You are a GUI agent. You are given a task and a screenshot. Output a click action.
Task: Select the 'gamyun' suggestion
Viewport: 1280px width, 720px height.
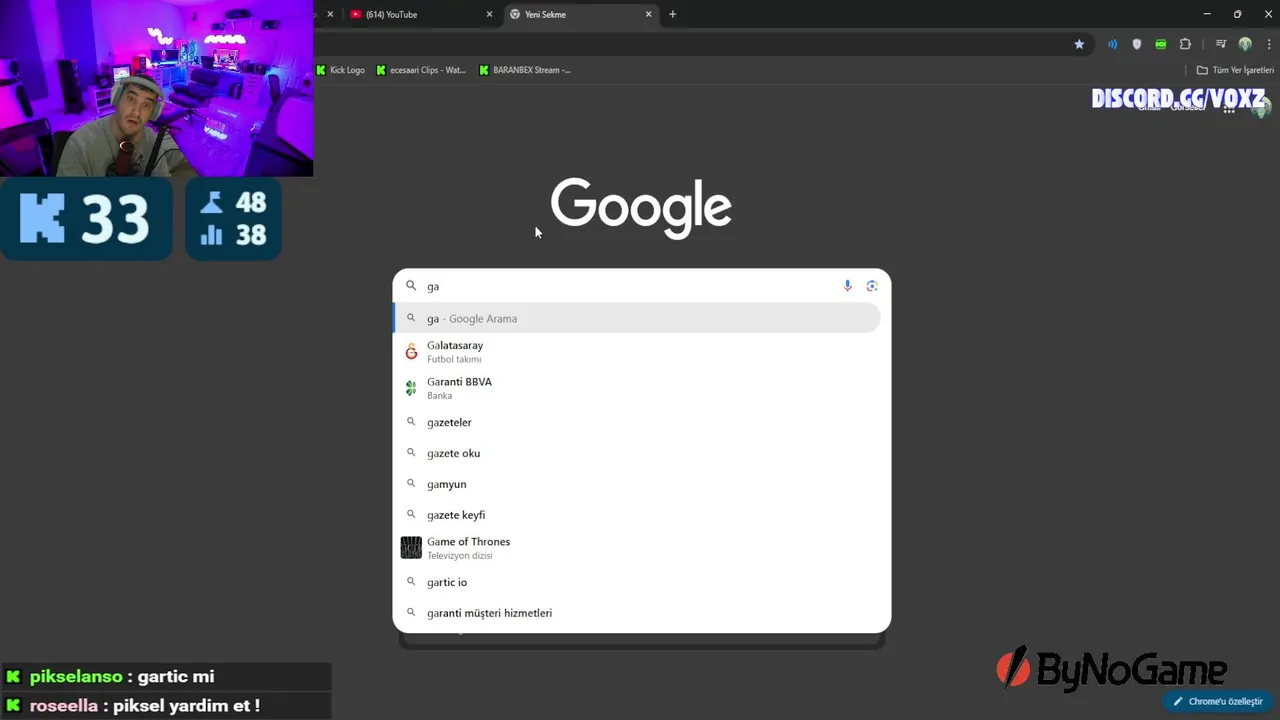(637, 484)
